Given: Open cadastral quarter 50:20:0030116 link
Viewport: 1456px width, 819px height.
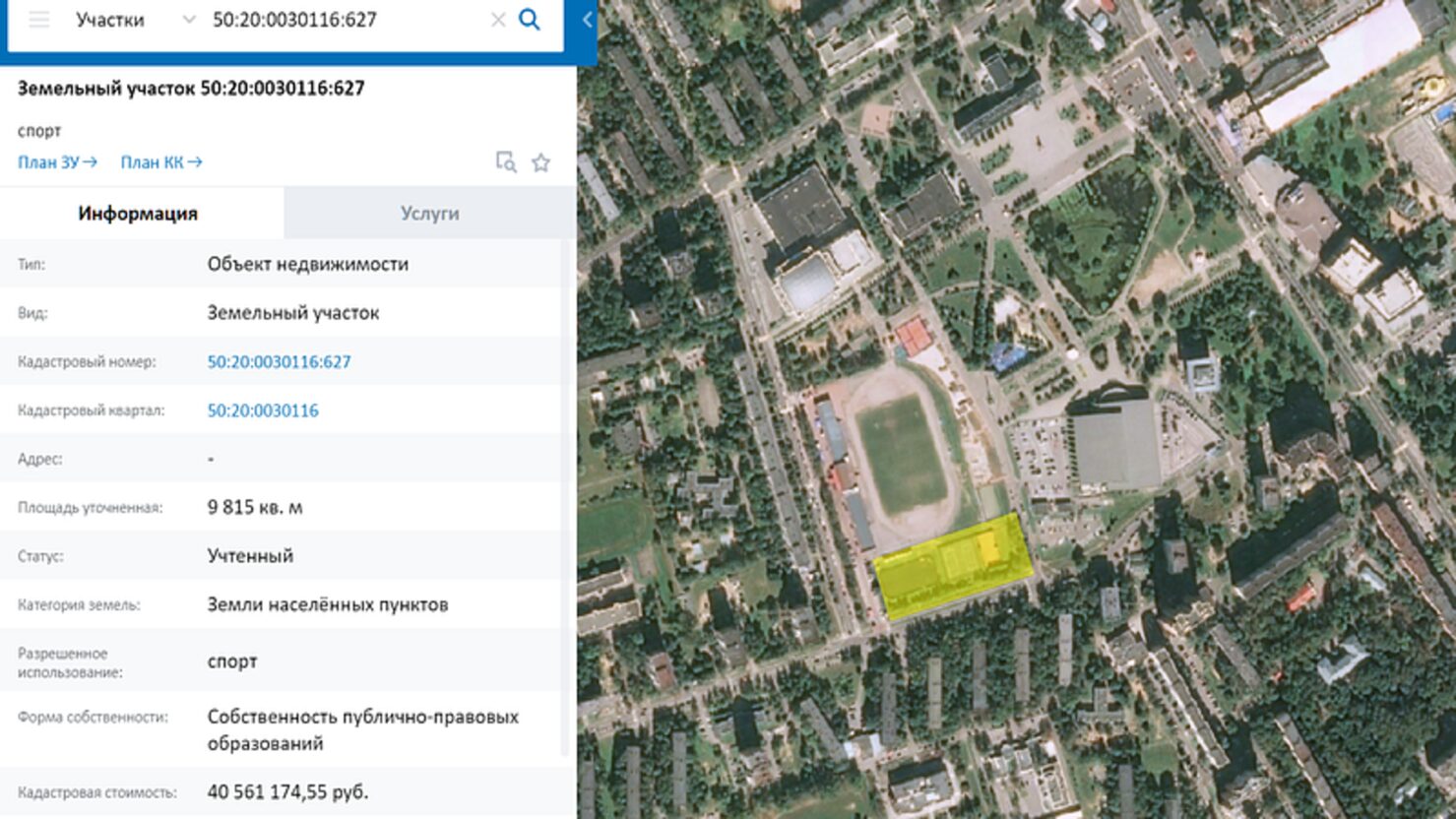Looking at the screenshot, I should [263, 410].
